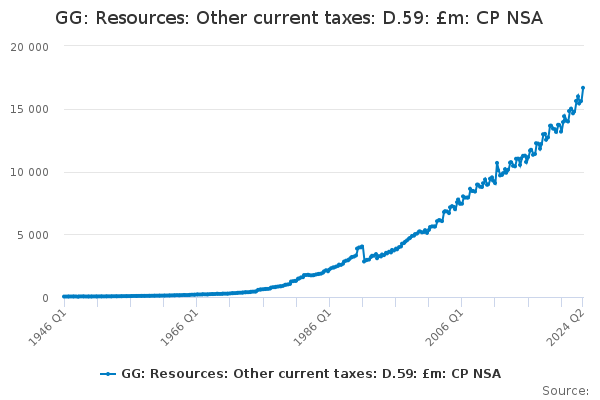Click the legend line marker icon

click(108, 374)
